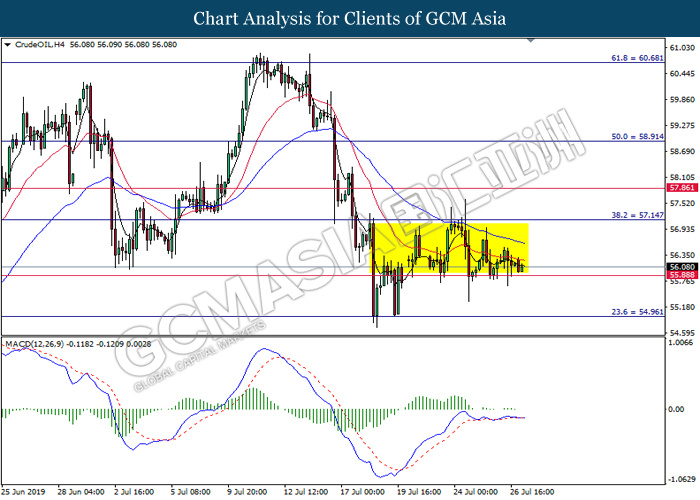Click the 24 Jul 00:00 time label

pyautogui.click(x=476, y=492)
